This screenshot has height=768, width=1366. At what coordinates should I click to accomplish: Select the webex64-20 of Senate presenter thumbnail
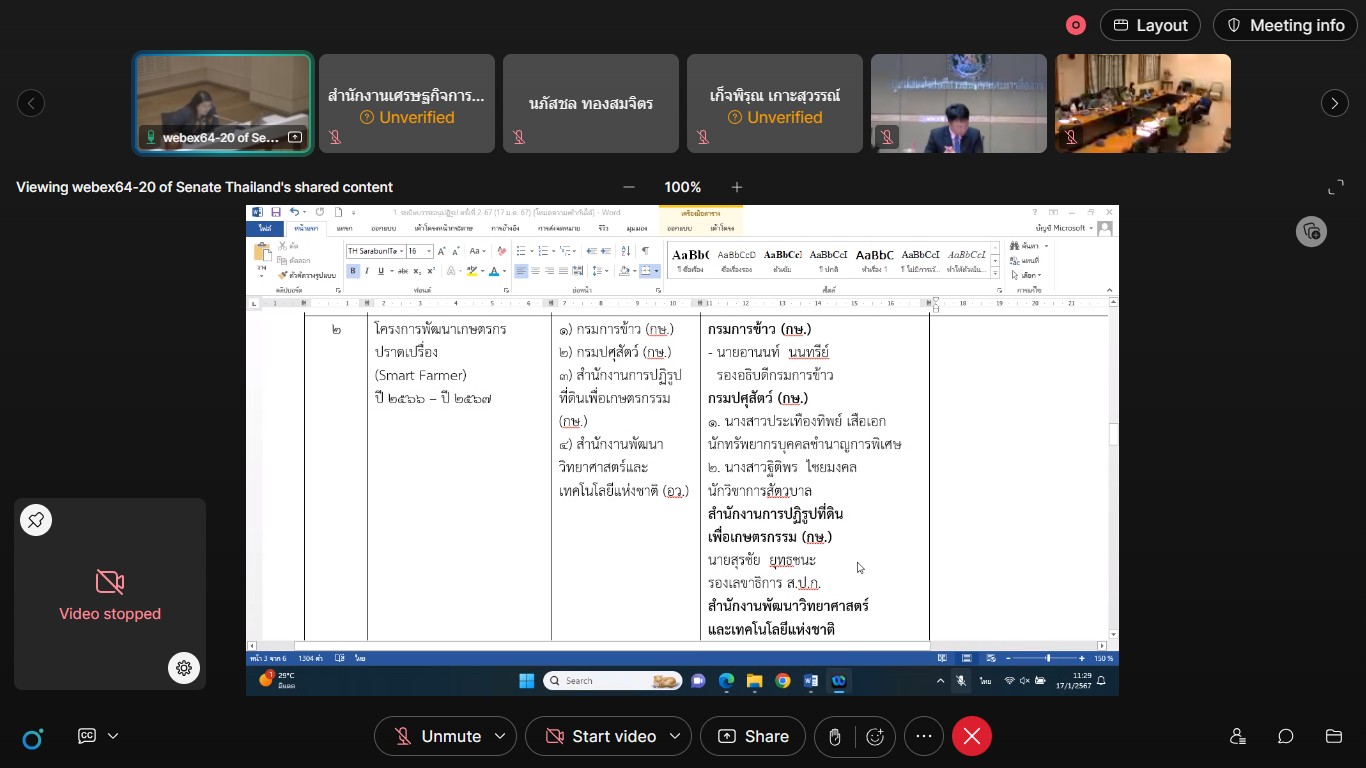pos(223,103)
